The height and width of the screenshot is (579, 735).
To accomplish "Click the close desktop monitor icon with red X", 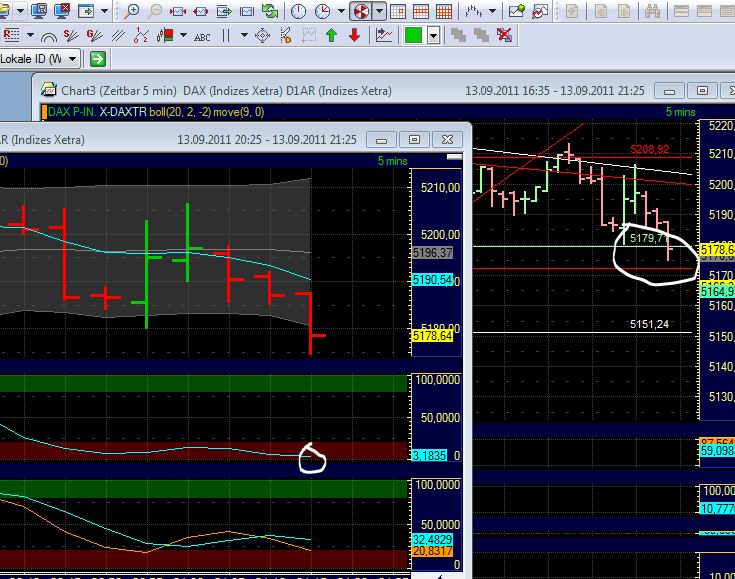I will tap(61, 11).
